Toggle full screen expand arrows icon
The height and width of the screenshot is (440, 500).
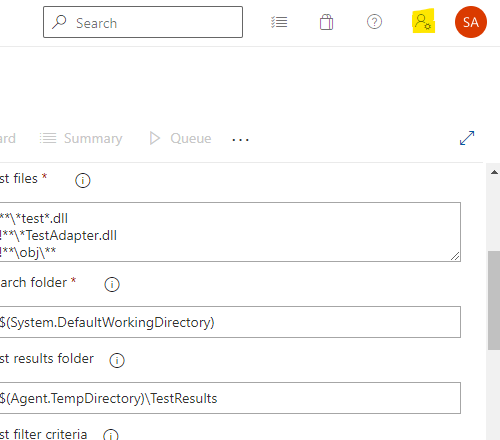pyautogui.click(x=467, y=138)
